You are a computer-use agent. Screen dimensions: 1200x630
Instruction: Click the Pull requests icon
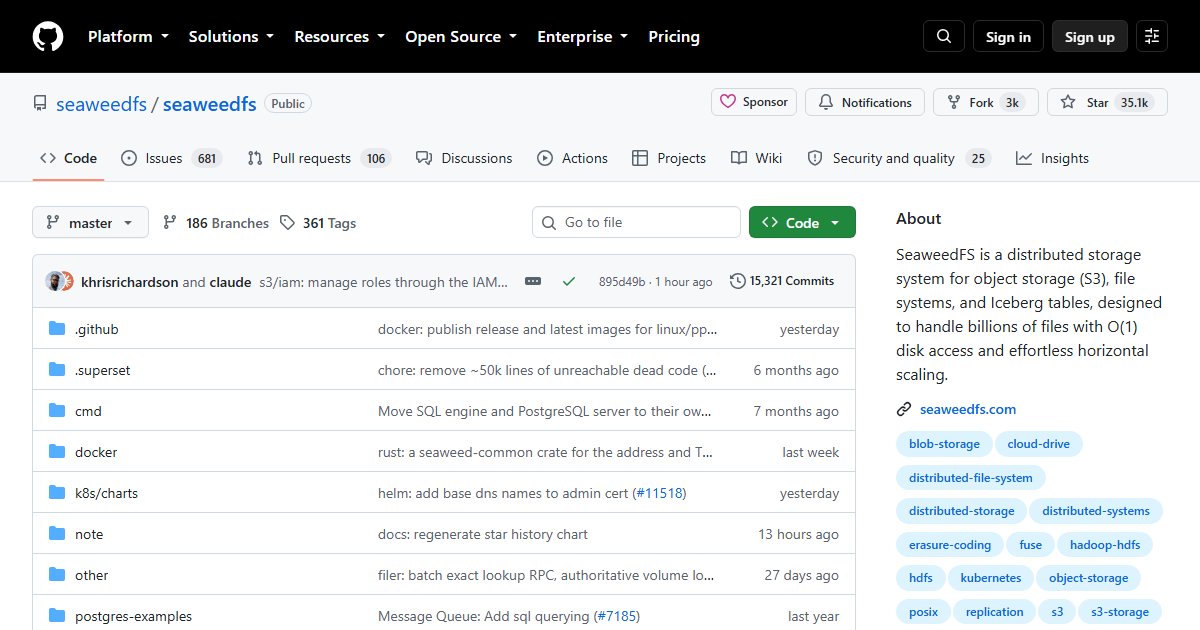point(255,158)
